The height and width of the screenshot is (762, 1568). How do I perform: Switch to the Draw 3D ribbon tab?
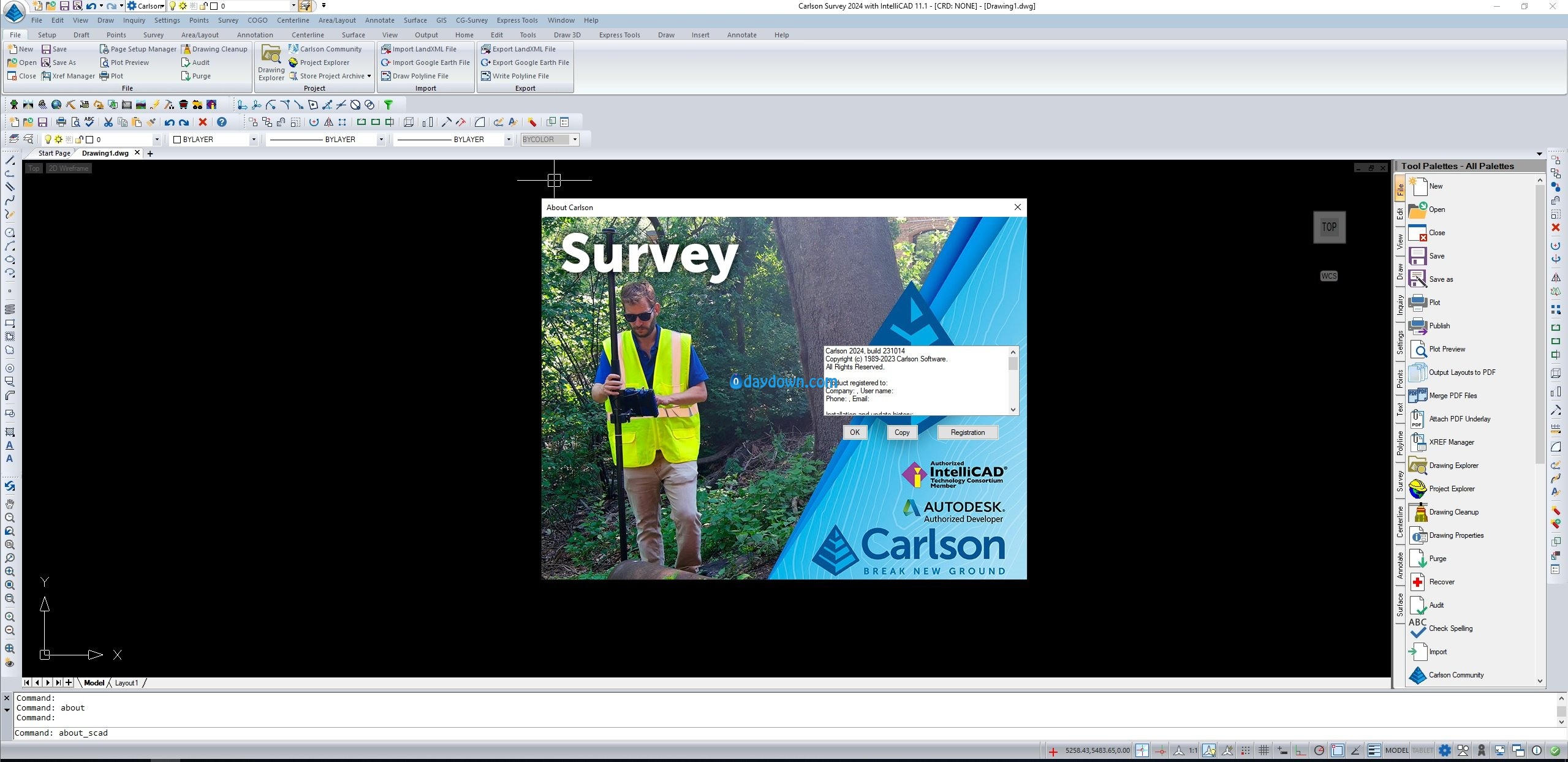tap(567, 35)
